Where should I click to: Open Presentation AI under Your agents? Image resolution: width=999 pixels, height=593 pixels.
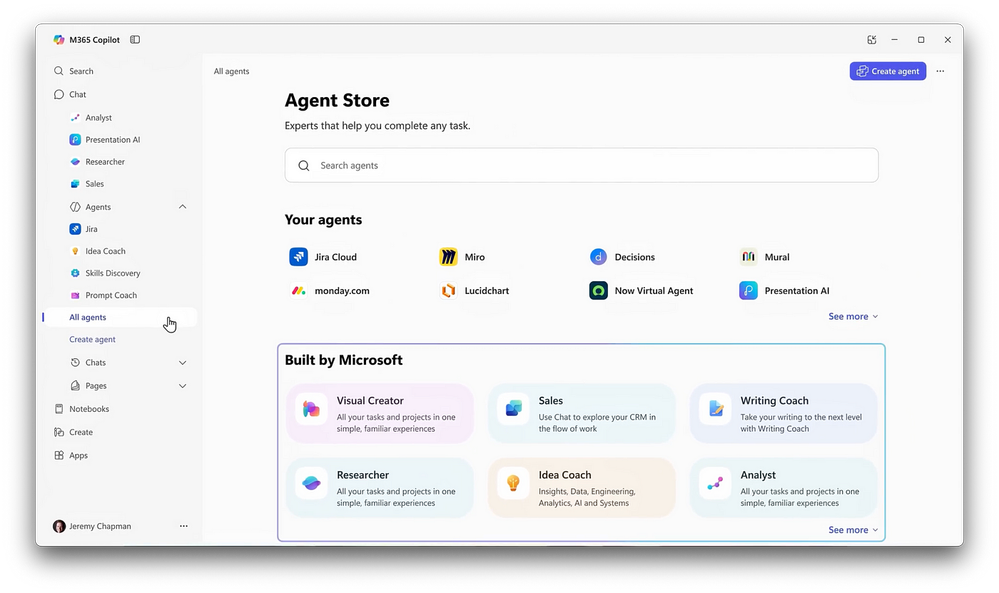coord(784,290)
